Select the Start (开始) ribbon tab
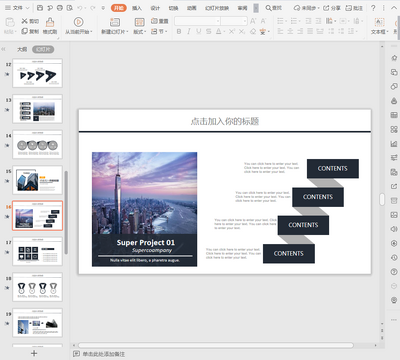 click(119, 8)
